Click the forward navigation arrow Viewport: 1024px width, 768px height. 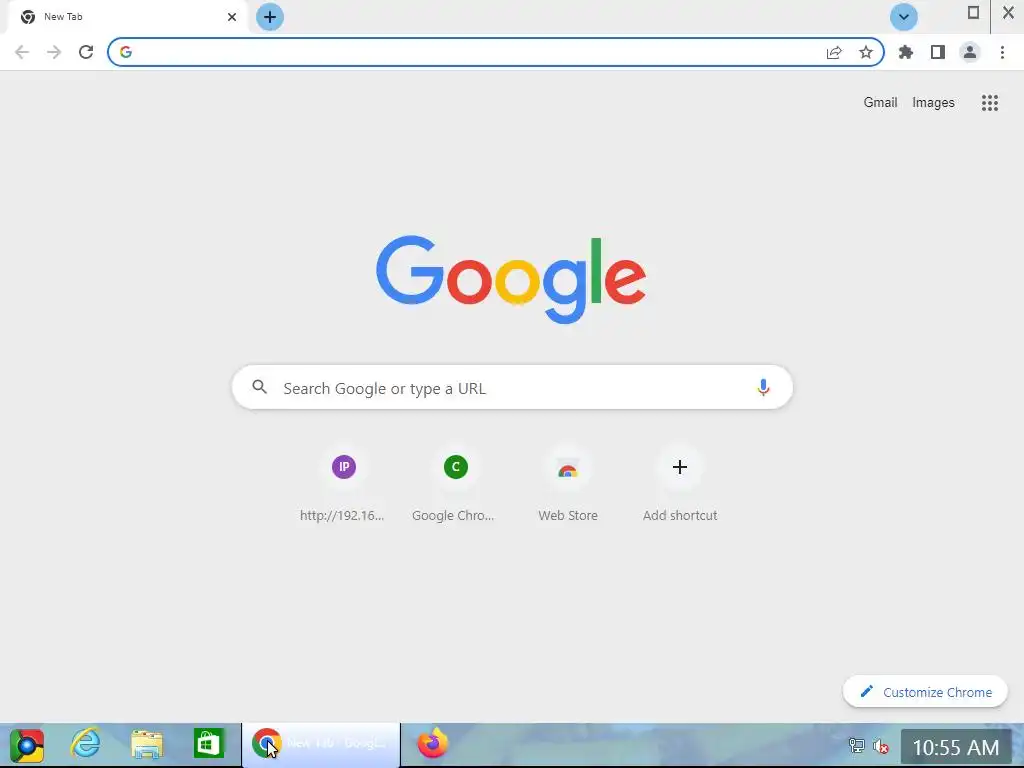(x=54, y=52)
